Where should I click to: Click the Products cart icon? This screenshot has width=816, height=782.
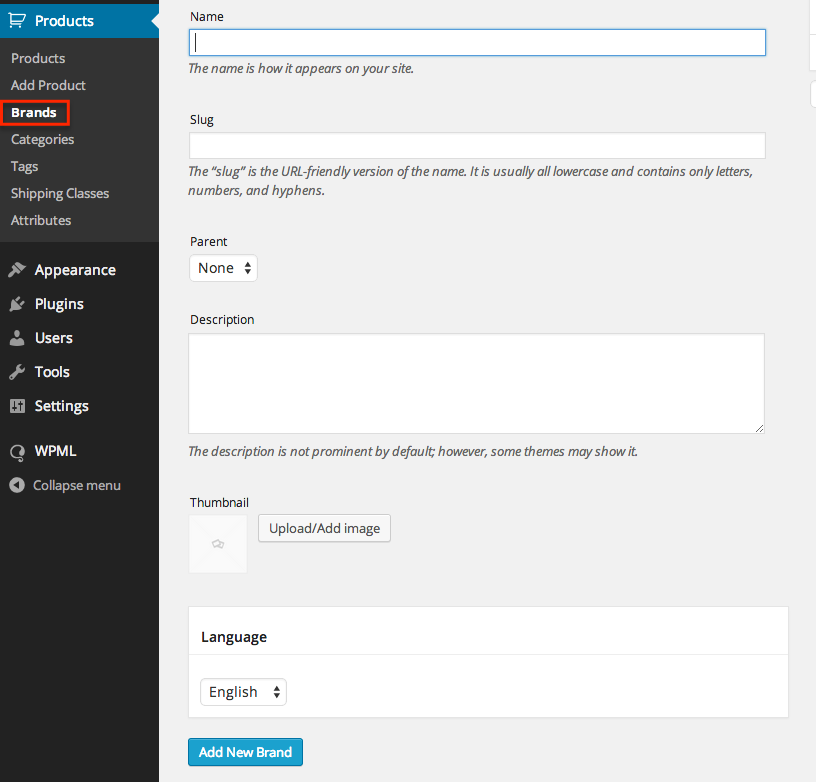point(17,21)
